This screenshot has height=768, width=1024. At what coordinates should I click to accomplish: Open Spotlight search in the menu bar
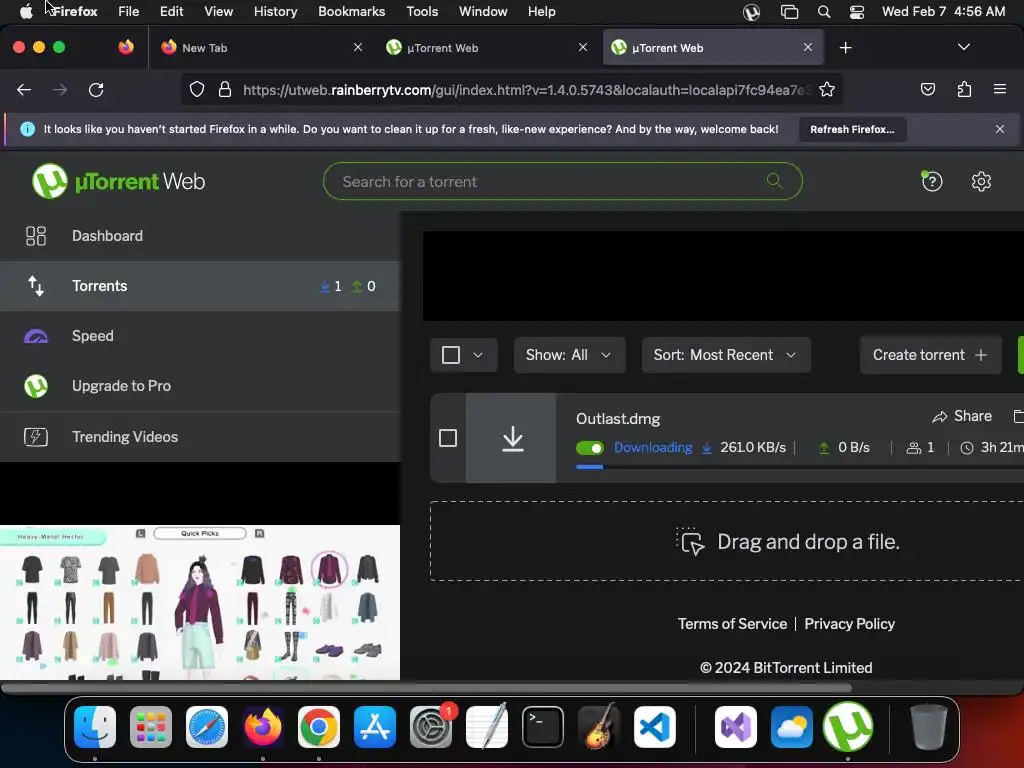point(824,12)
